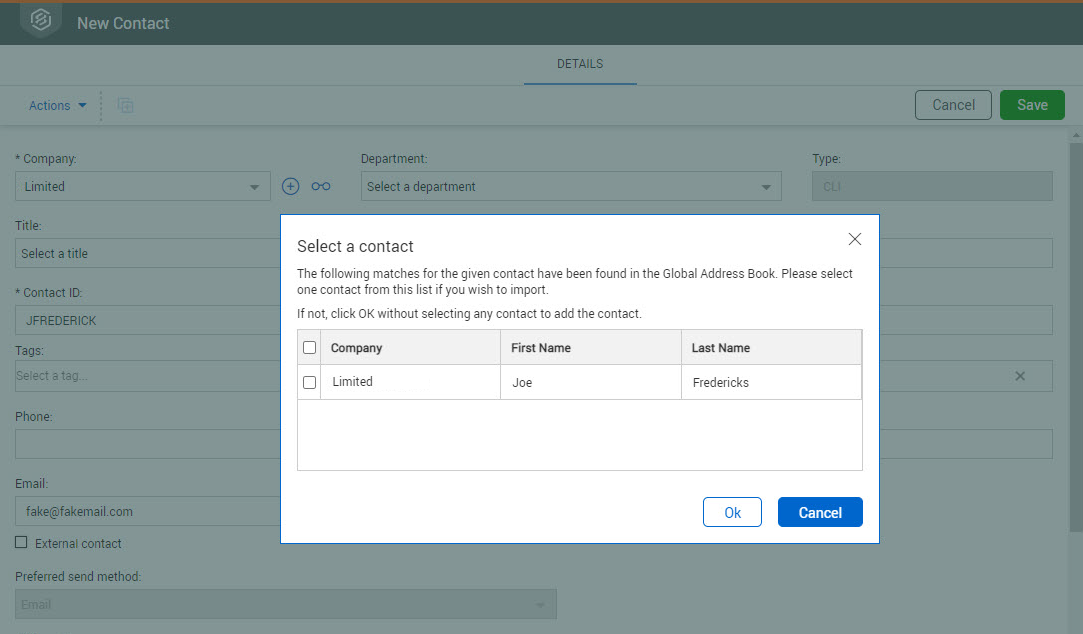Viewport: 1083px width, 634px height.
Task: Open the Actions dropdown menu
Action: click(57, 105)
